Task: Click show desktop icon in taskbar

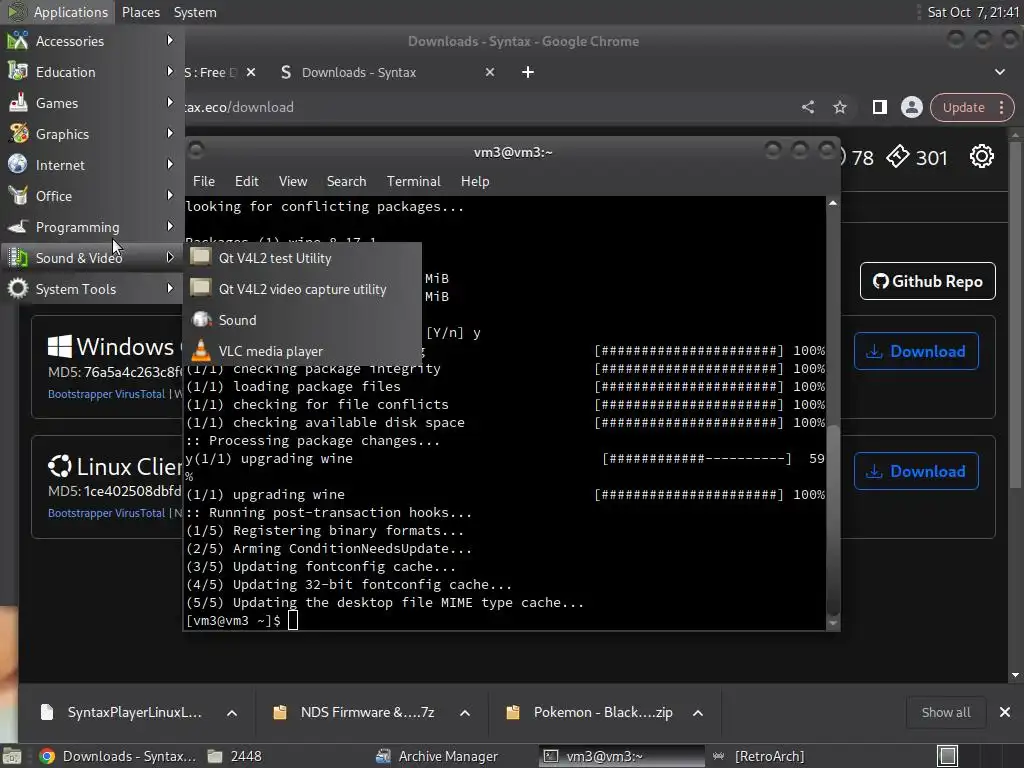Action: click(12, 756)
